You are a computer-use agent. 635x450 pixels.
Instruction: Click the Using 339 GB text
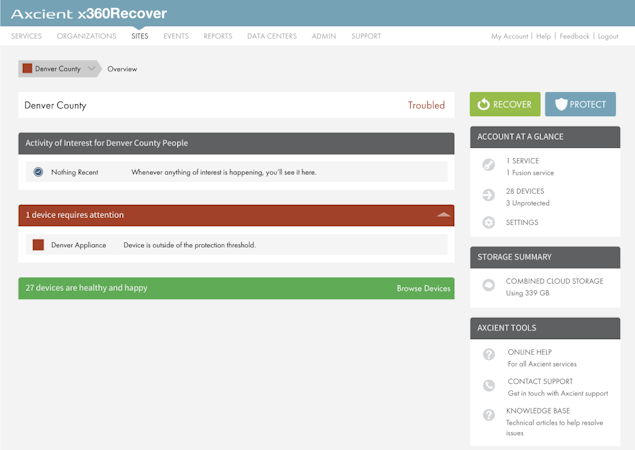(527, 293)
